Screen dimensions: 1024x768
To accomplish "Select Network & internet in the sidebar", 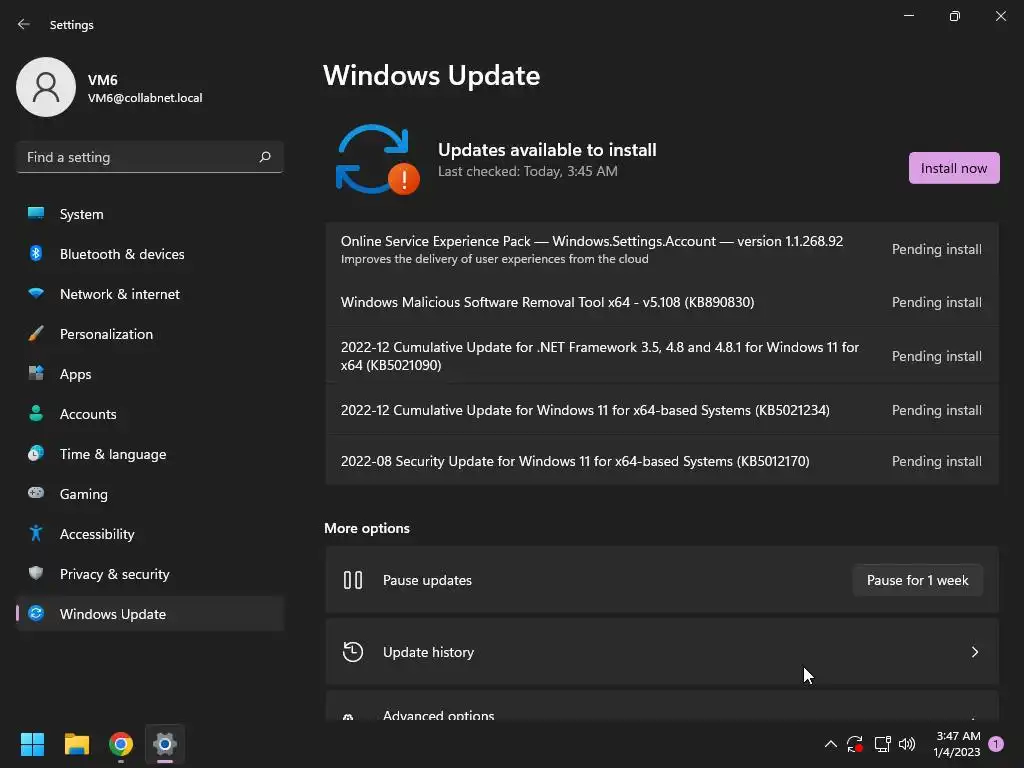I will [x=150, y=293].
